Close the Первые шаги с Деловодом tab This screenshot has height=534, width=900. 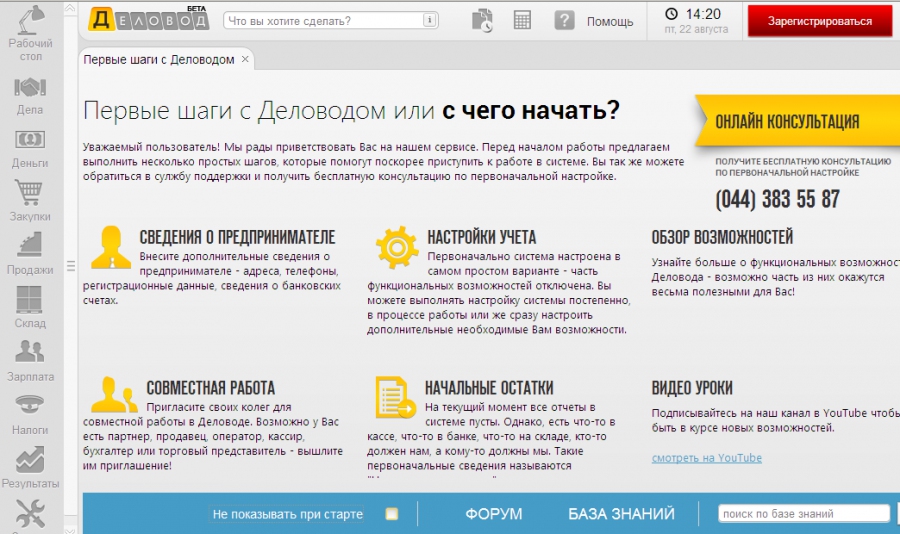[x=245, y=59]
